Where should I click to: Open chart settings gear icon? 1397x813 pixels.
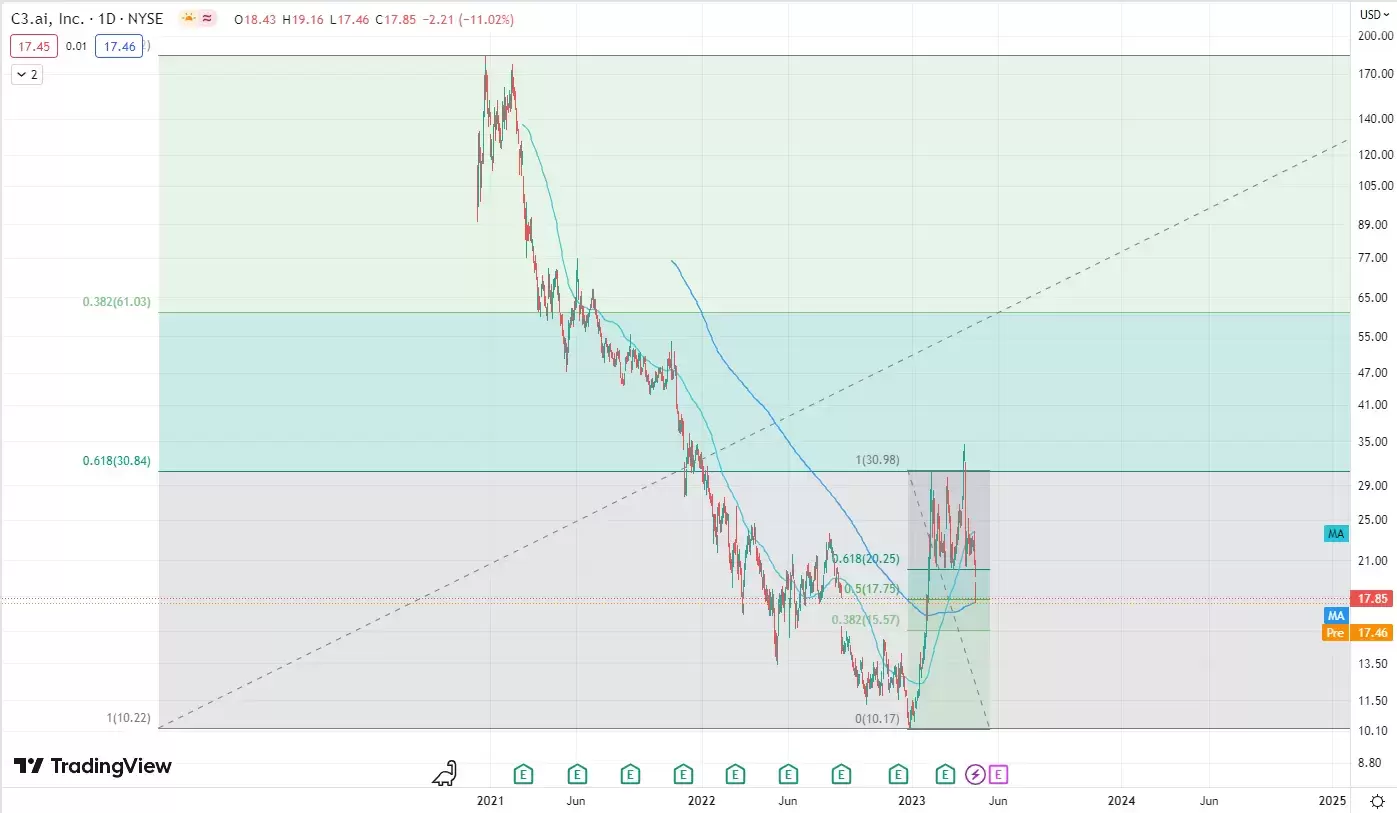[1377, 801]
